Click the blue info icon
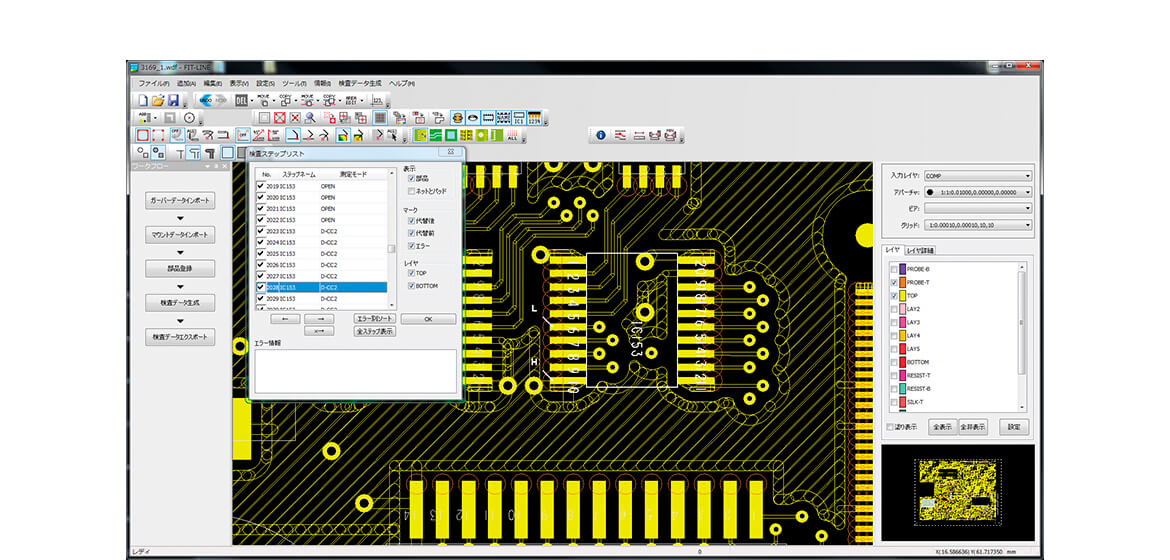Viewport: 1170px width, 560px height. pos(601,135)
